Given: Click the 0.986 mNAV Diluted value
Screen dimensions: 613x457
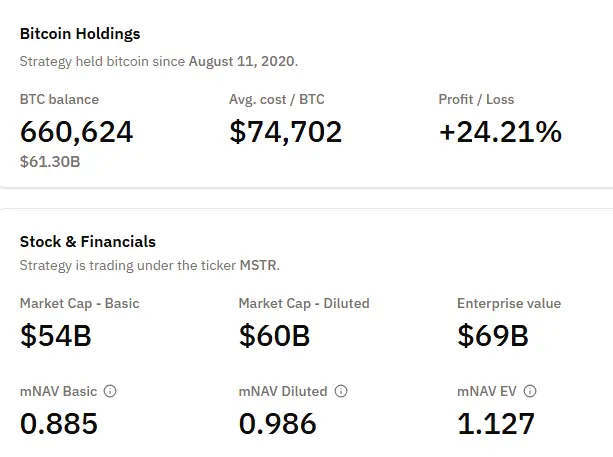Looking at the screenshot, I should pyautogui.click(x=278, y=424).
